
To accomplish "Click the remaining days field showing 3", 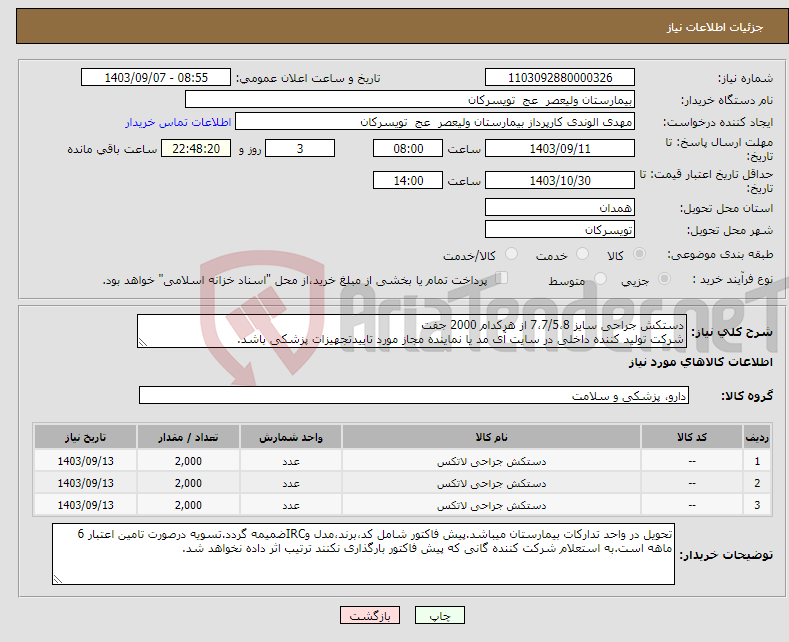I will (300, 148).
